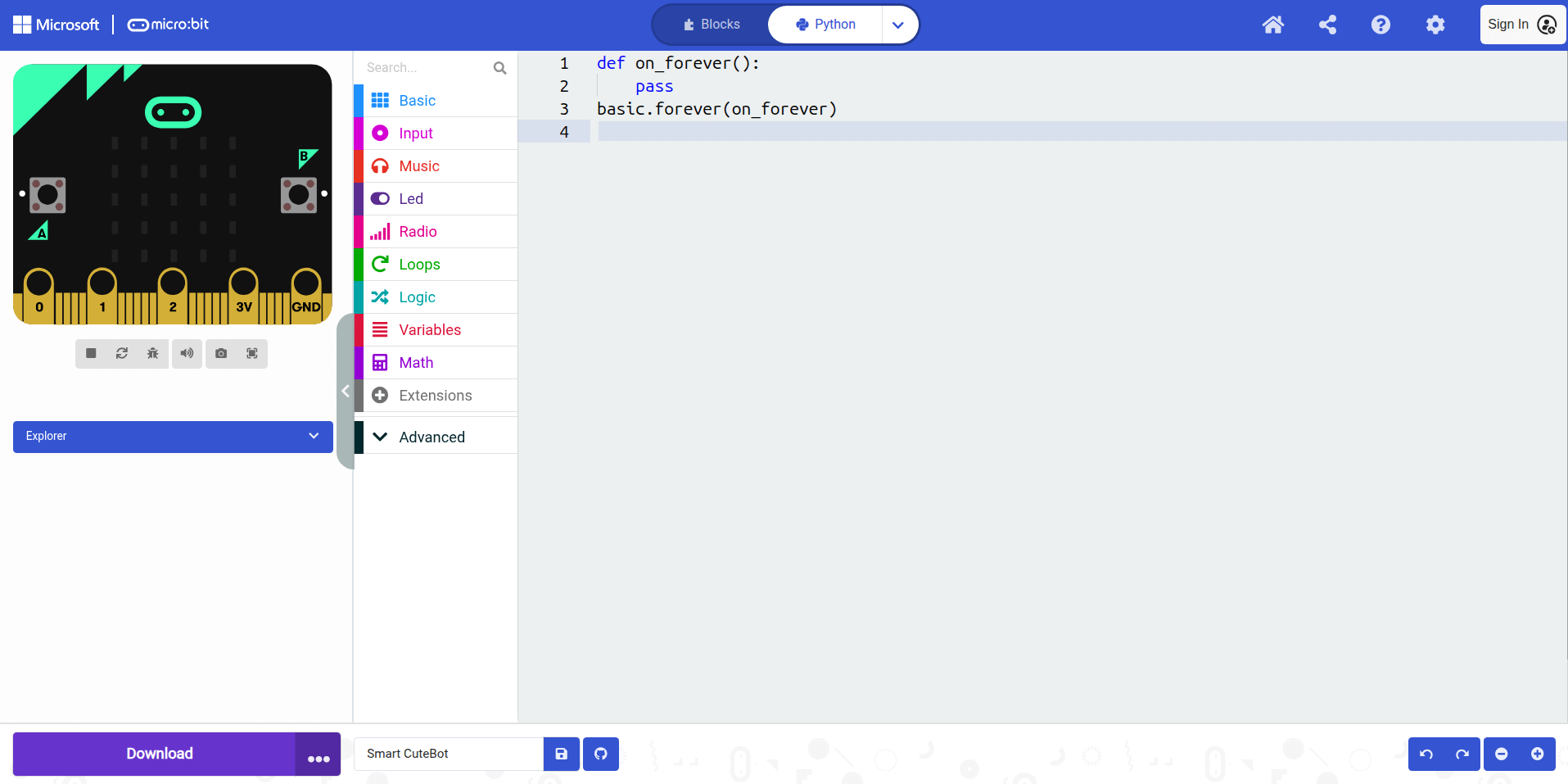1568x784 pixels.
Task: Save the project using the floppy disk icon
Action: pos(561,754)
